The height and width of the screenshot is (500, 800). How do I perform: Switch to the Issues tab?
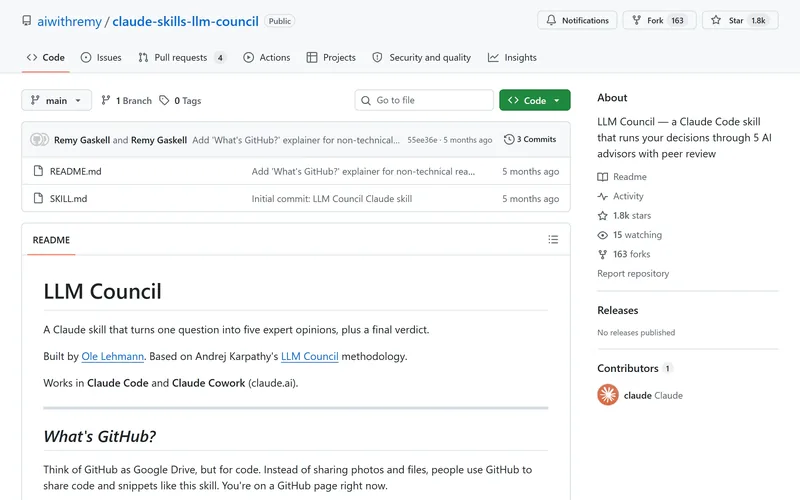pos(101,58)
